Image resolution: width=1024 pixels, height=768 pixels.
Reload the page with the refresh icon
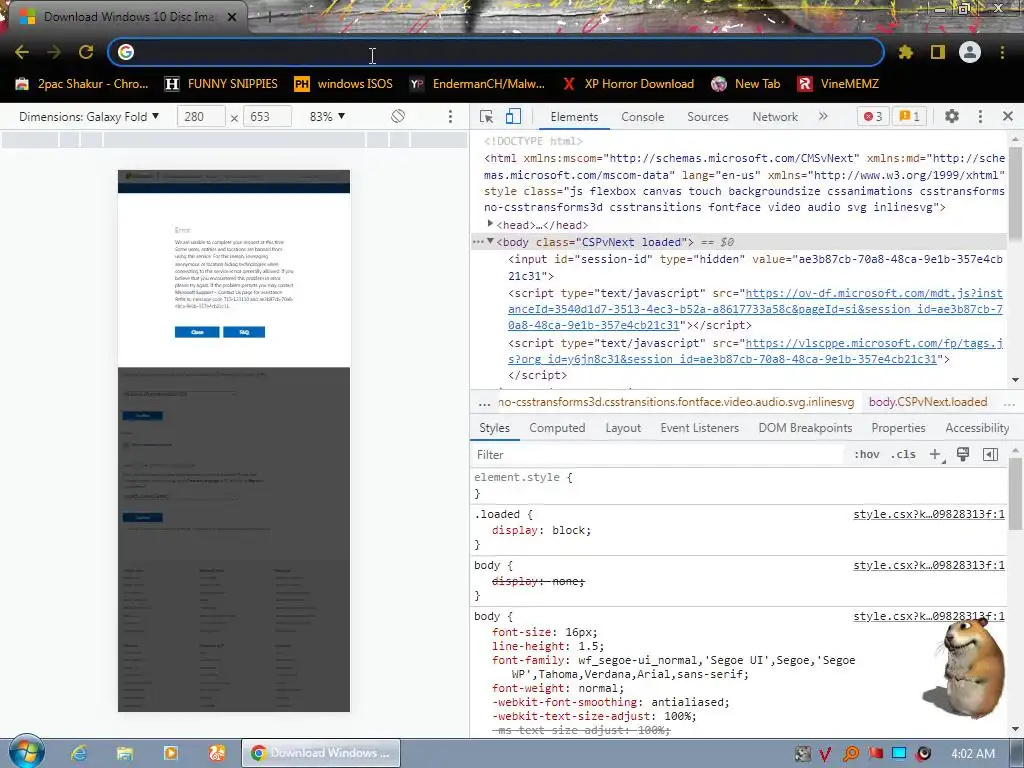coord(86,52)
